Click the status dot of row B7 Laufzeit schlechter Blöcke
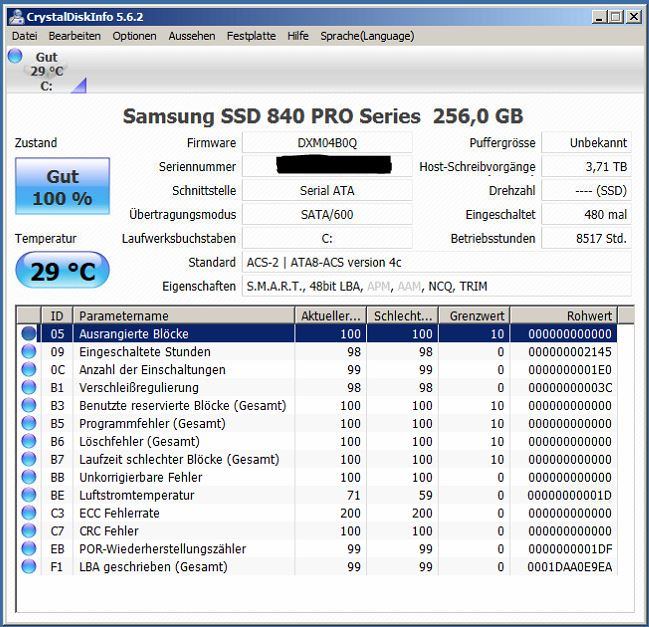This screenshot has width=649, height=627. 29,459
